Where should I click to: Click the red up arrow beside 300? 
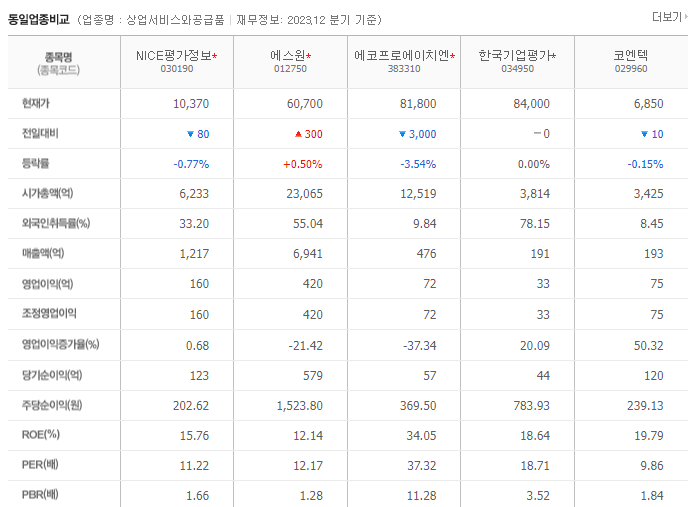298,134
